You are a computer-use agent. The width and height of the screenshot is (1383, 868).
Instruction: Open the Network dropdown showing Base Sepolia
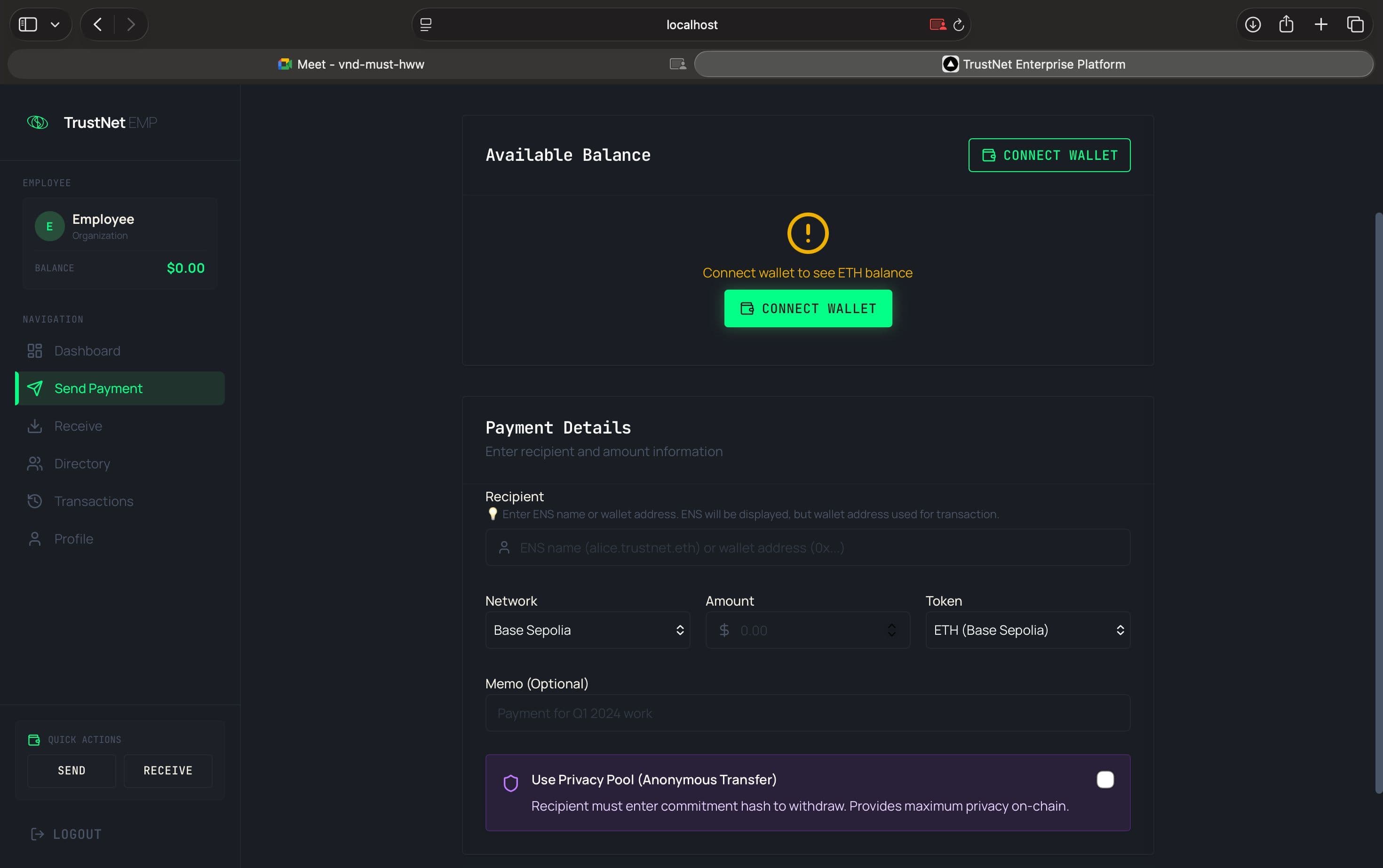pyautogui.click(x=587, y=630)
